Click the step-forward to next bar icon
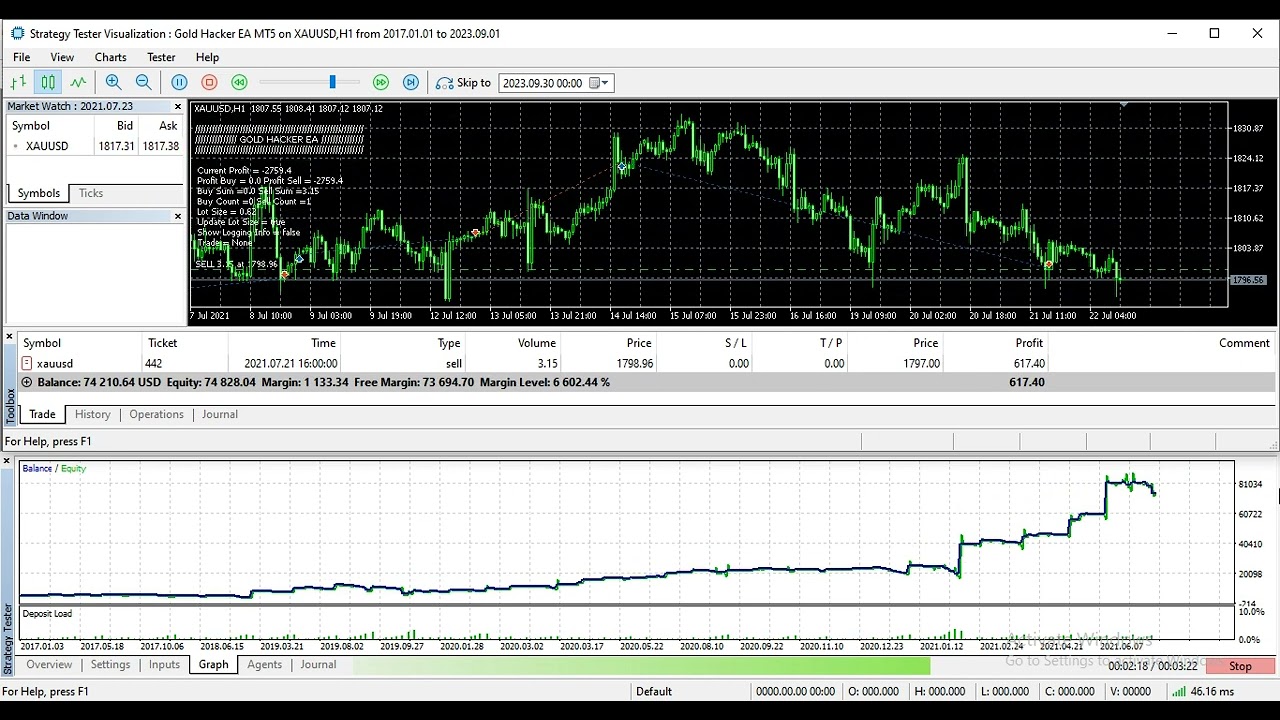Screen dimensions: 1280x720 [x=411, y=83]
